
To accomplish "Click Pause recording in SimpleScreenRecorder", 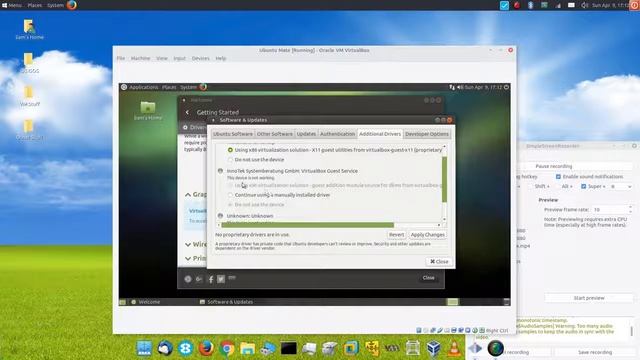I will coord(553,166).
